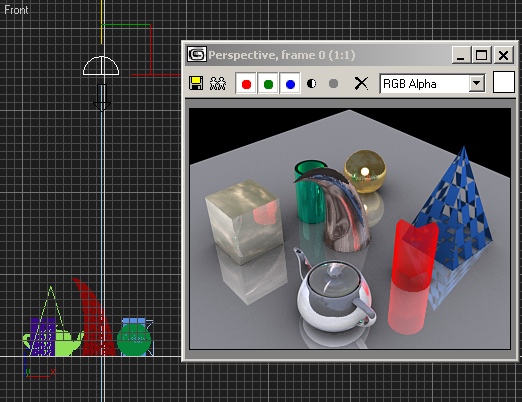This screenshot has width=522, height=402.
Task: Save the rendered bitmap with the floppy icon
Action: (196, 83)
